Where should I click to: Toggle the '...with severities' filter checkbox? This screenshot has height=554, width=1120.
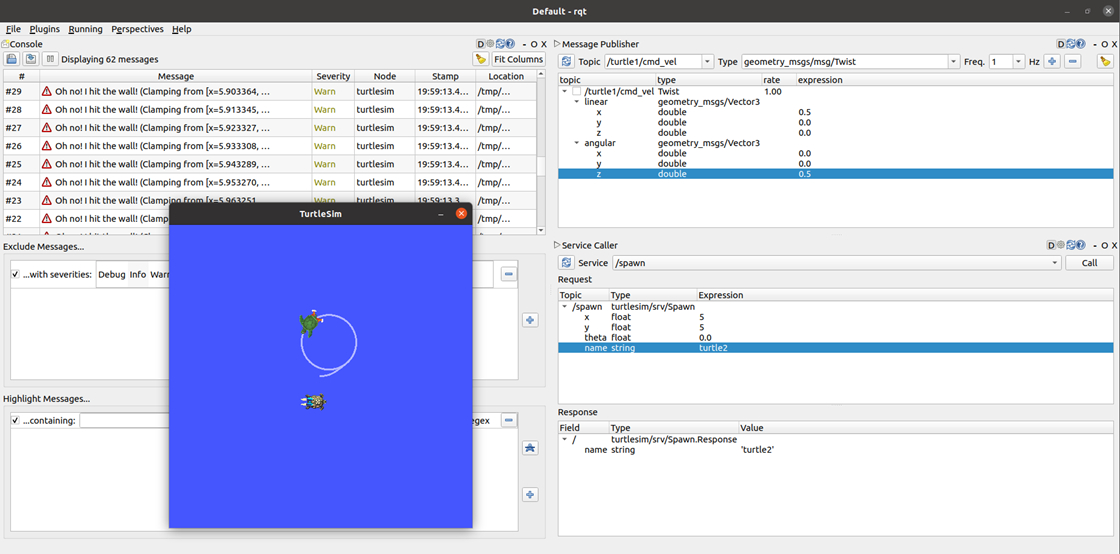tap(16, 274)
